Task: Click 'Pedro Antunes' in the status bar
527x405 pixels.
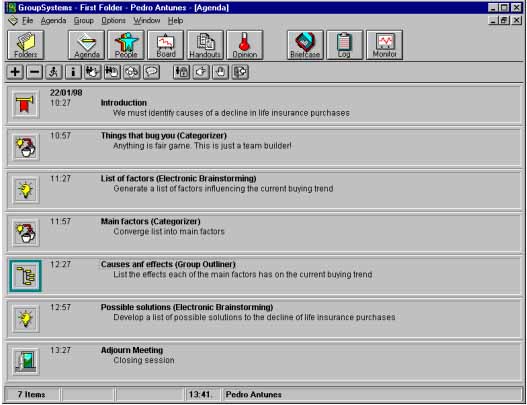Action: tap(253, 395)
